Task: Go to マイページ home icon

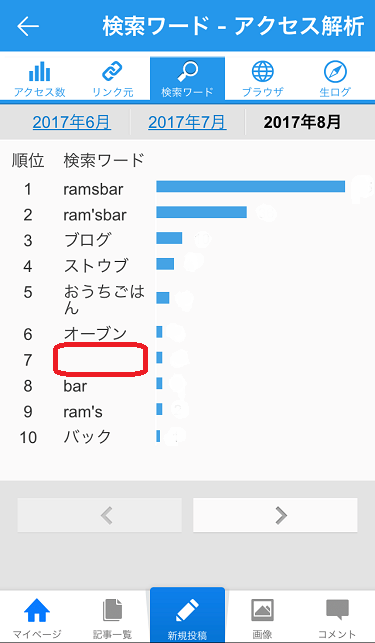Action: (x=37, y=617)
